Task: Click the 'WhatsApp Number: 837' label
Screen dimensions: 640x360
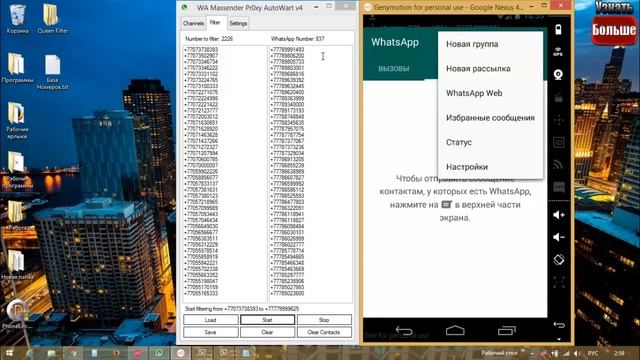Action: coord(298,39)
